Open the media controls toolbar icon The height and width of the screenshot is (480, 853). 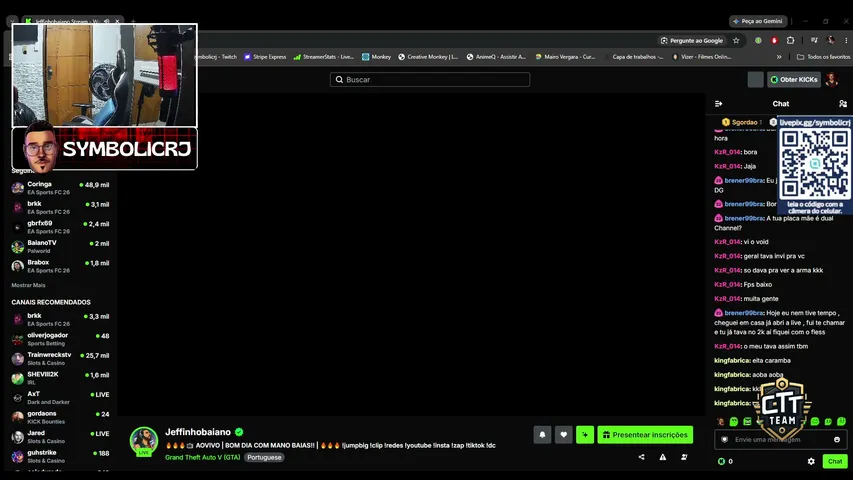pyautogui.click(x=814, y=40)
